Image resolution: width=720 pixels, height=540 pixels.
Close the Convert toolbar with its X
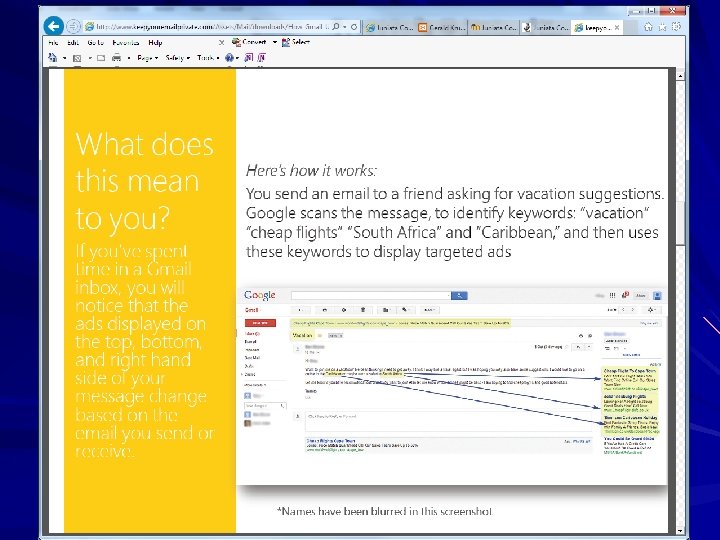click(x=221, y=42)
